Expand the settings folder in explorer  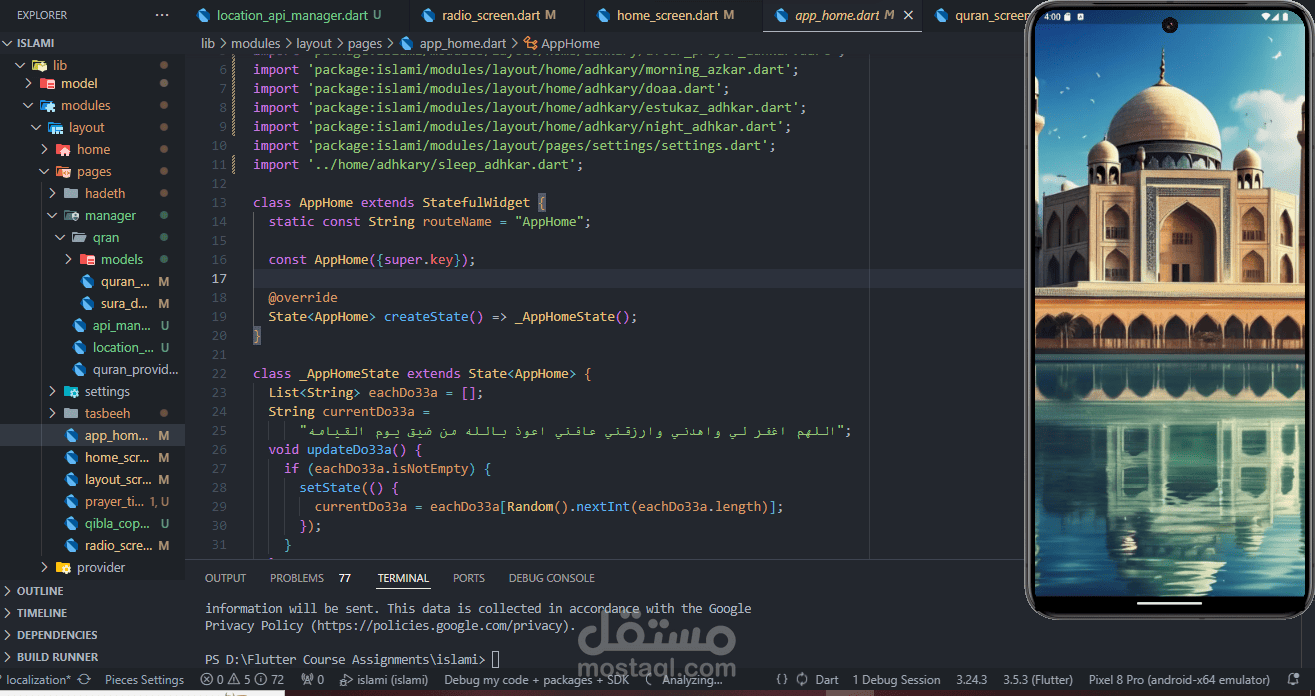[52, 391]
